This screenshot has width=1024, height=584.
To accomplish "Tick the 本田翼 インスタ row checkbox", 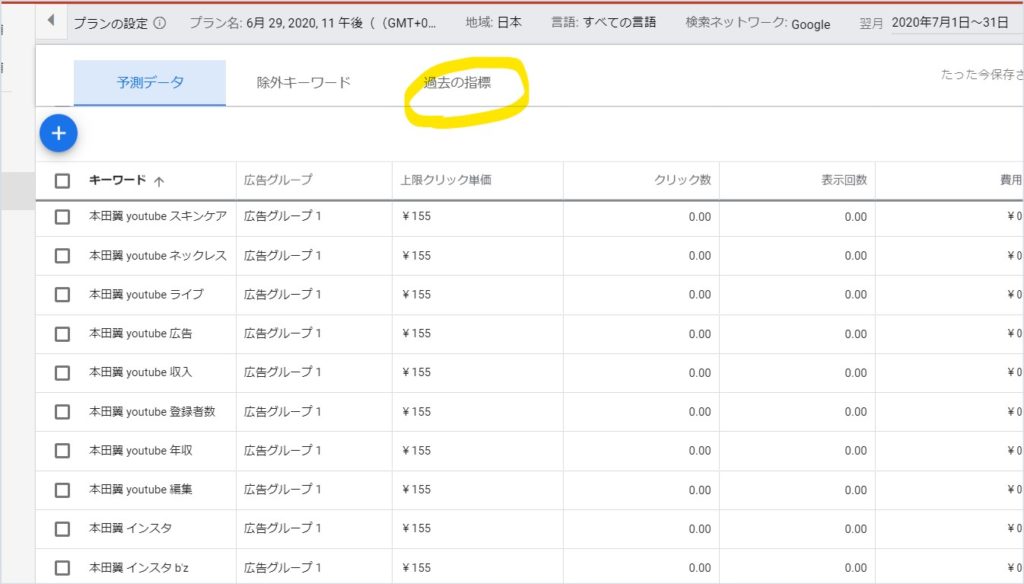I will point(63,529).
